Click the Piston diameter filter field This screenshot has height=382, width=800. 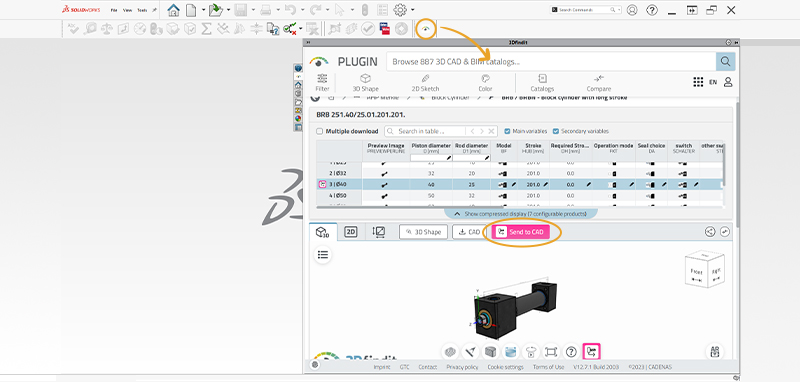point(431,158)
